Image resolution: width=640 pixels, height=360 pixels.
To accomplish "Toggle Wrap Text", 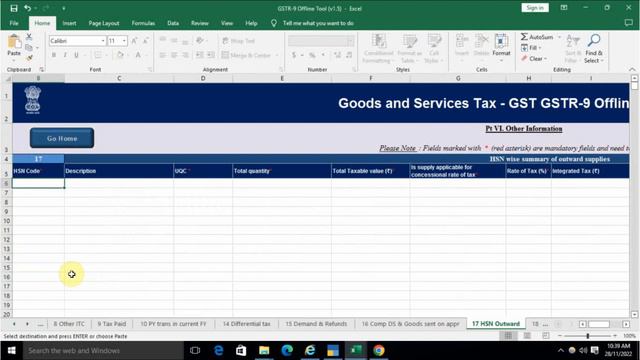I will pyautogui.click(x=239, y=41).
